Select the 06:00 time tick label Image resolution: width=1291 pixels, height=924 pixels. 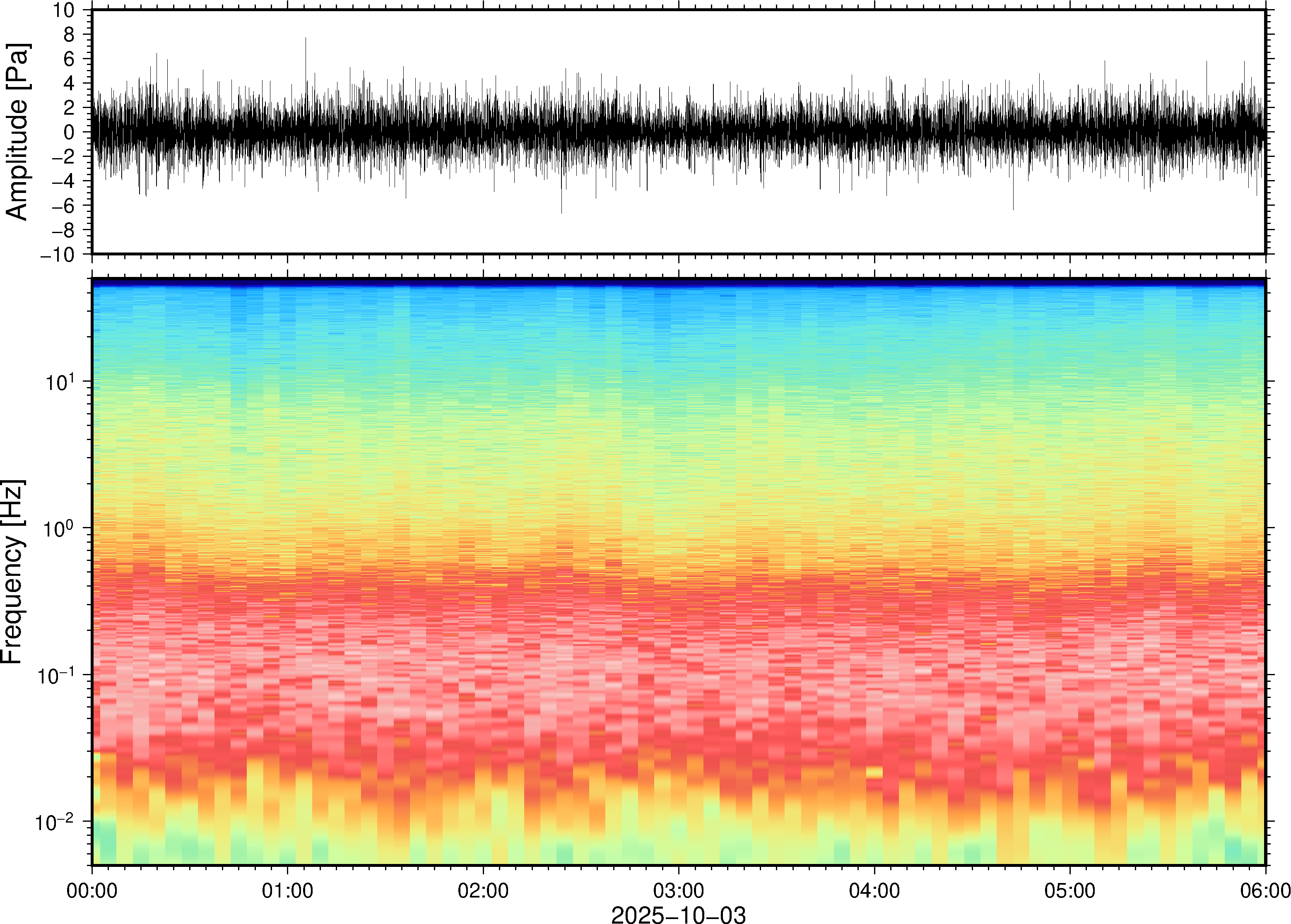point(1265,890)
